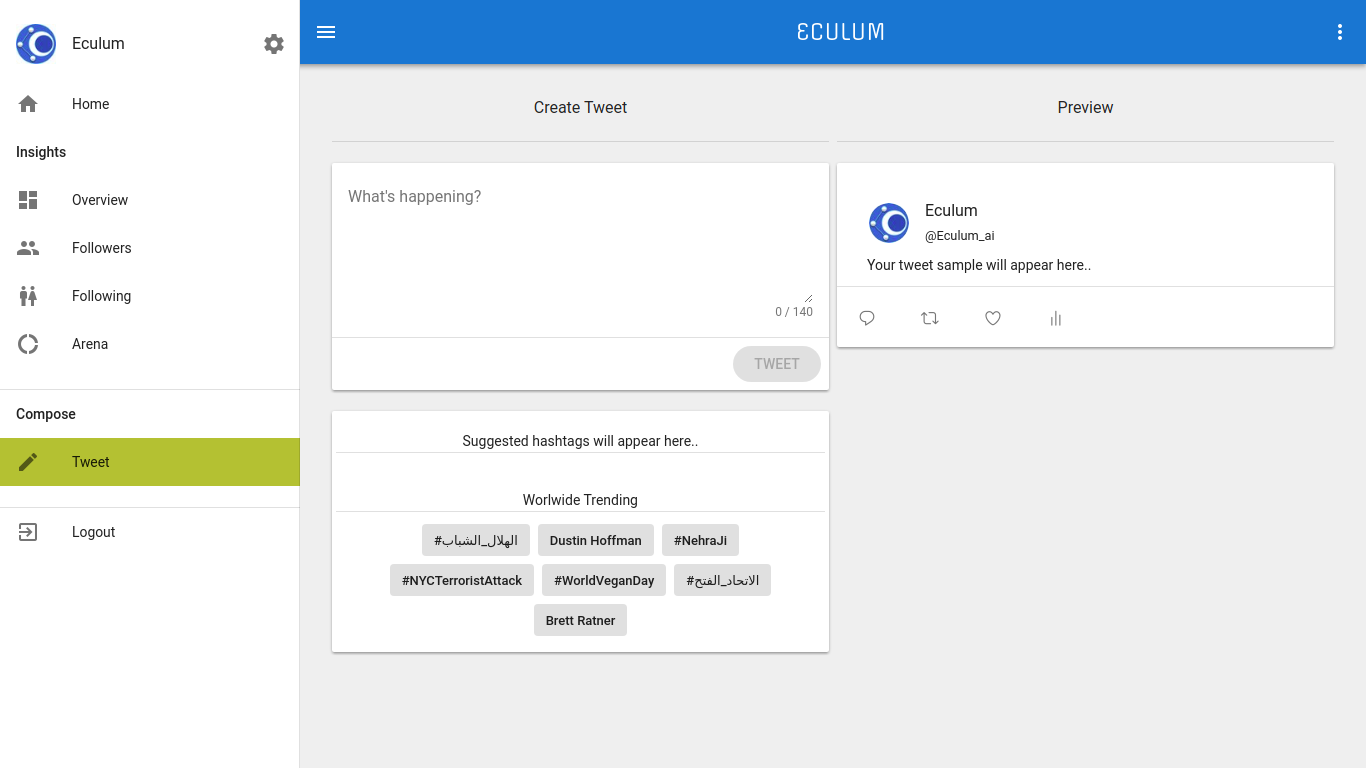This screenshot has width=1366, height=768.
Task: Go to Home in the sidebar
Action: [x=150, y=104]
